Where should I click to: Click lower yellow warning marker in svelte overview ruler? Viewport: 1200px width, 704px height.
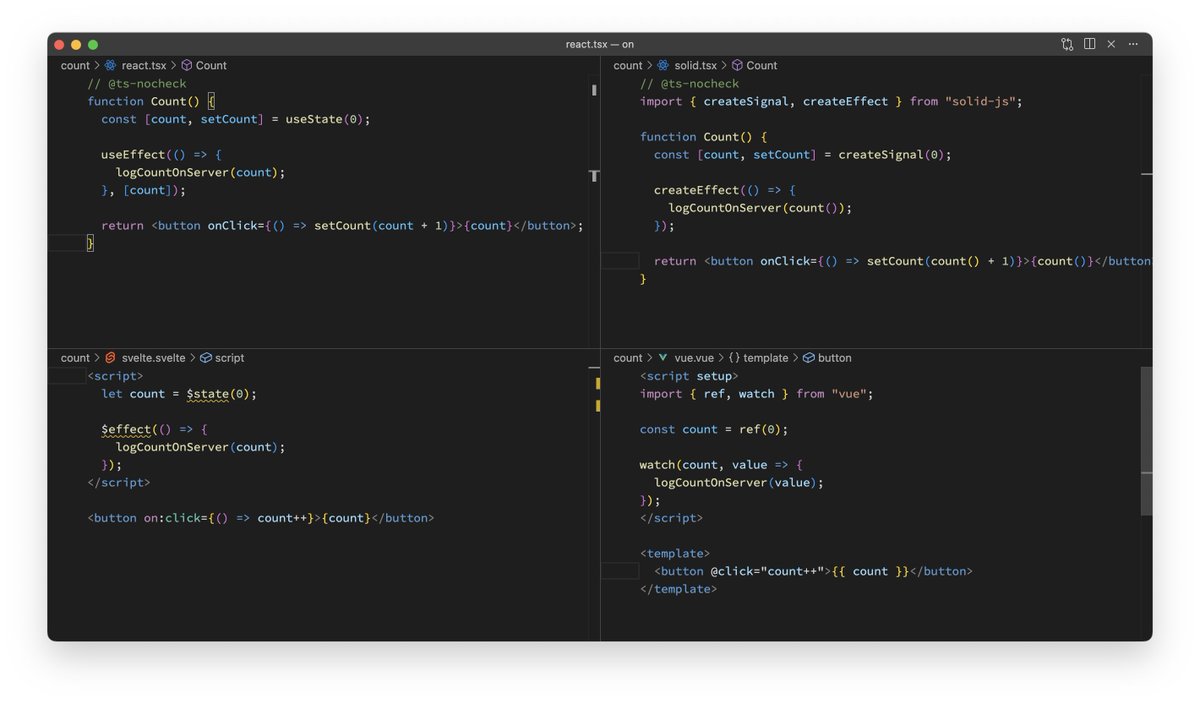[597, 406]
